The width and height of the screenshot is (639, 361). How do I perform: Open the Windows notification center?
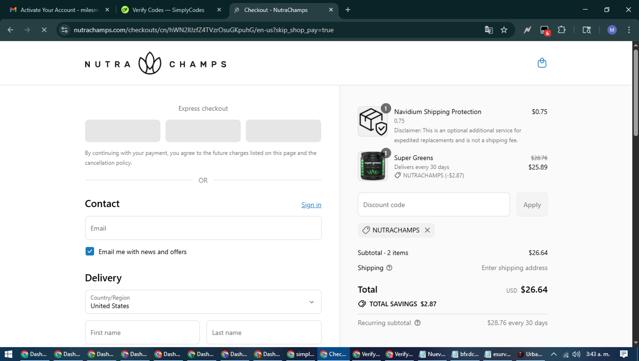click(624, 354)
